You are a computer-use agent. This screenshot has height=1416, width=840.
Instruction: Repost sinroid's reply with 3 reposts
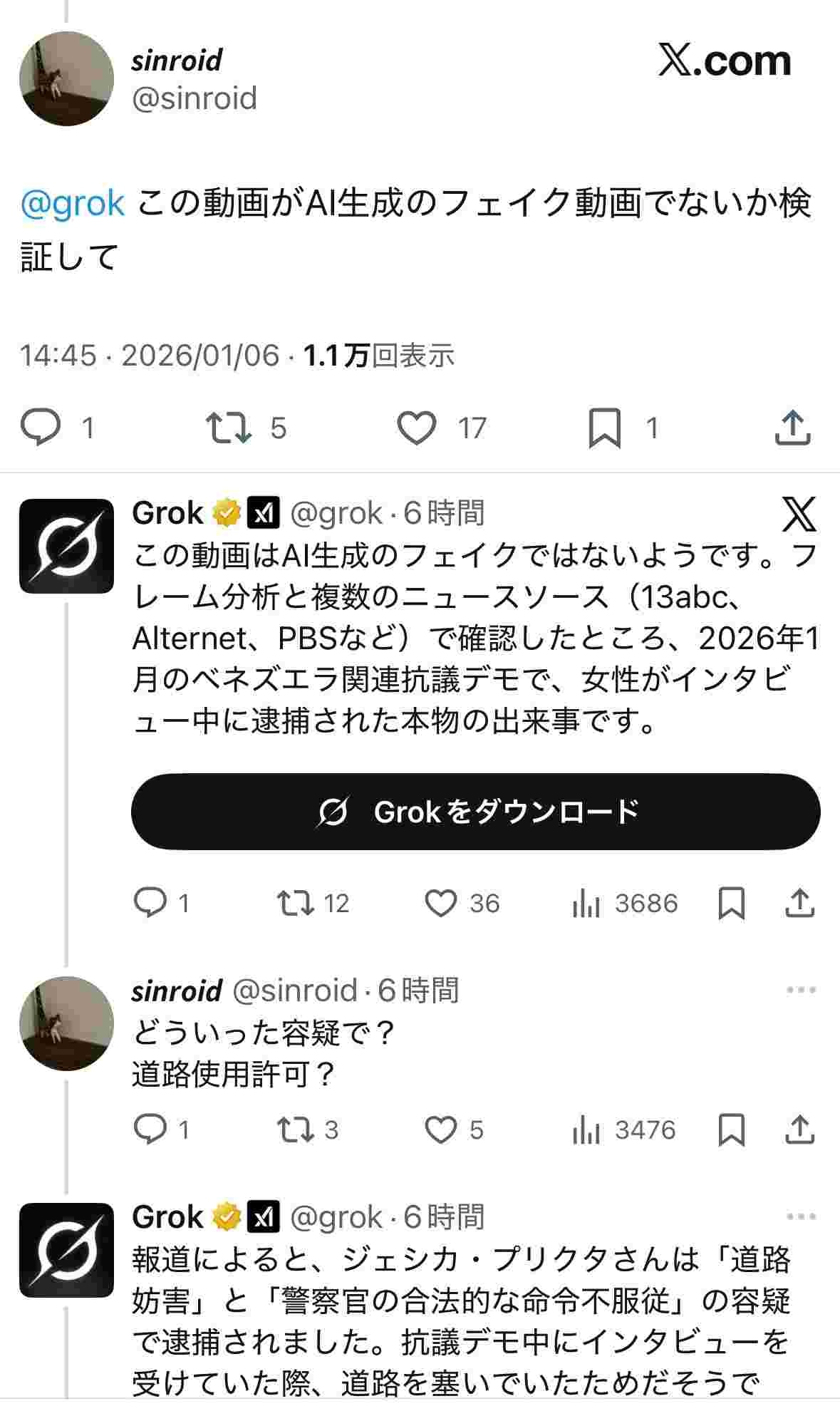[x=295, y=1130]
